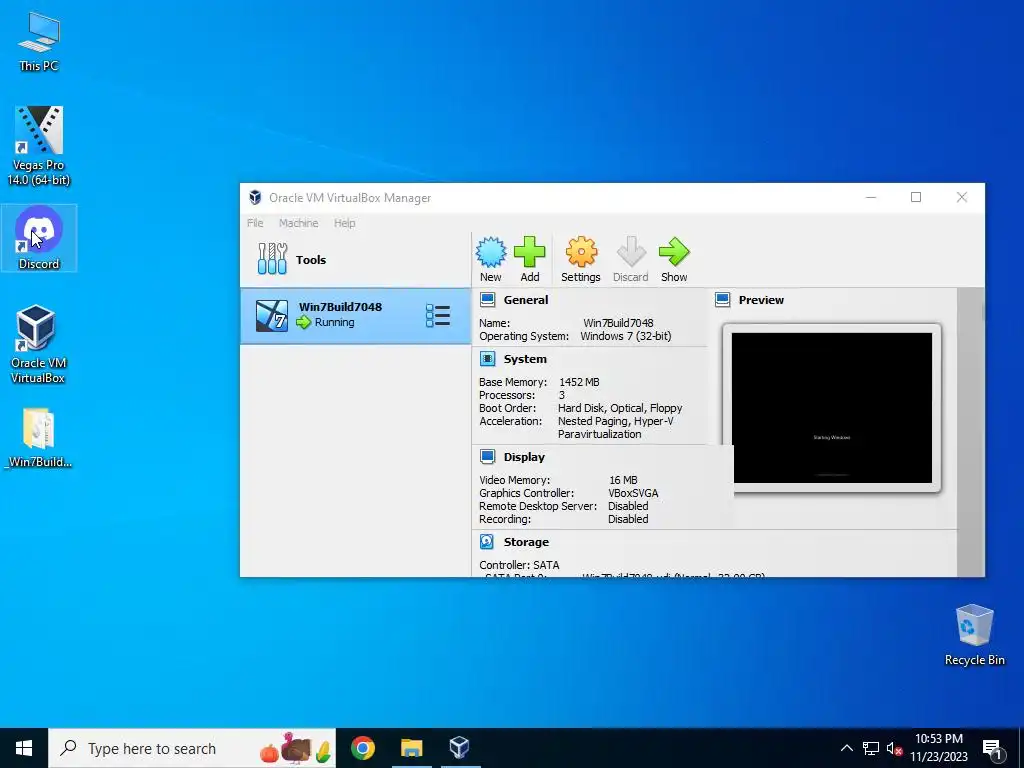Click the Preview section monitor icon

tap(722, 300)
